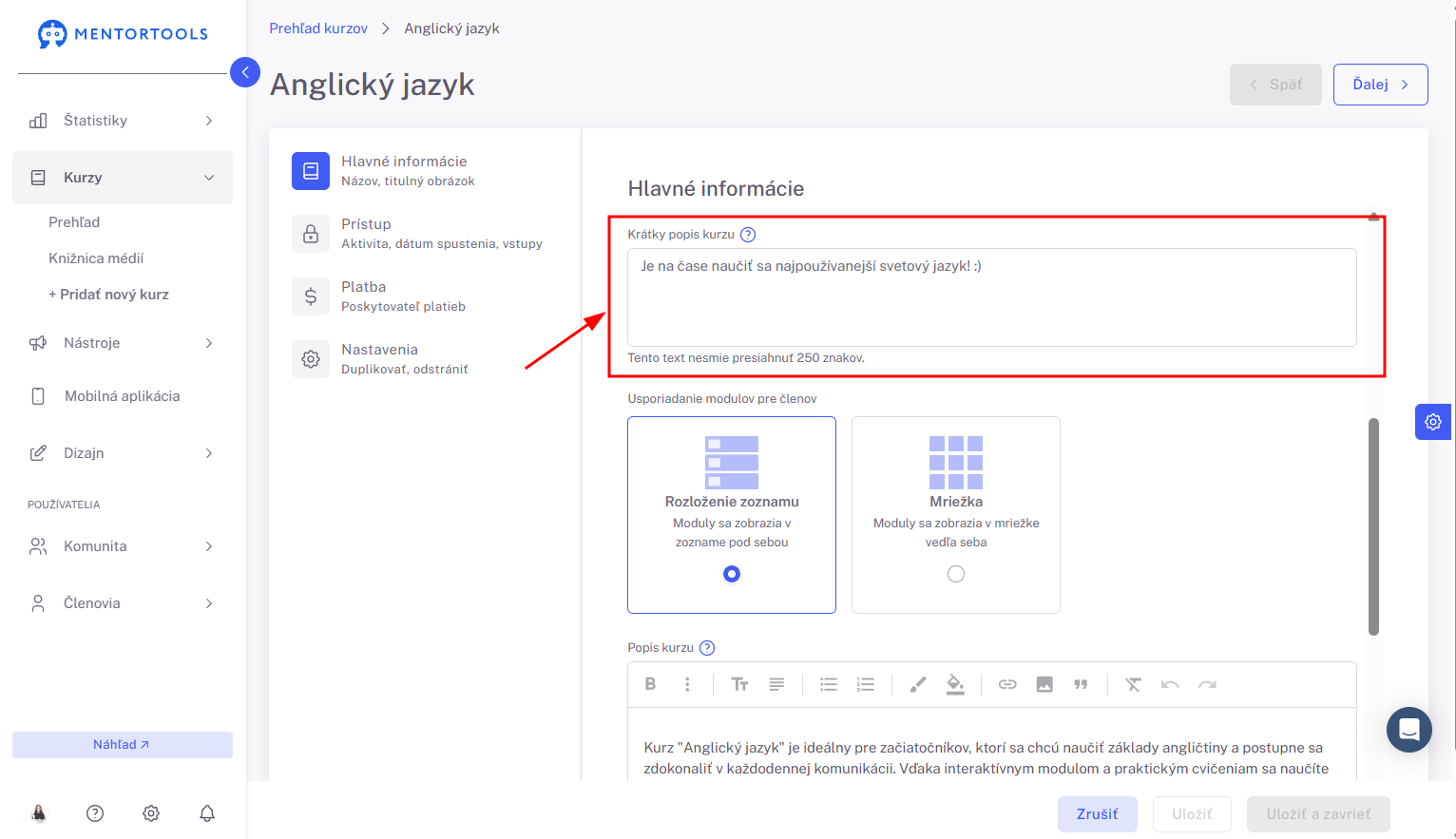Toggle bold formatting in course description editor

[651, 684]
